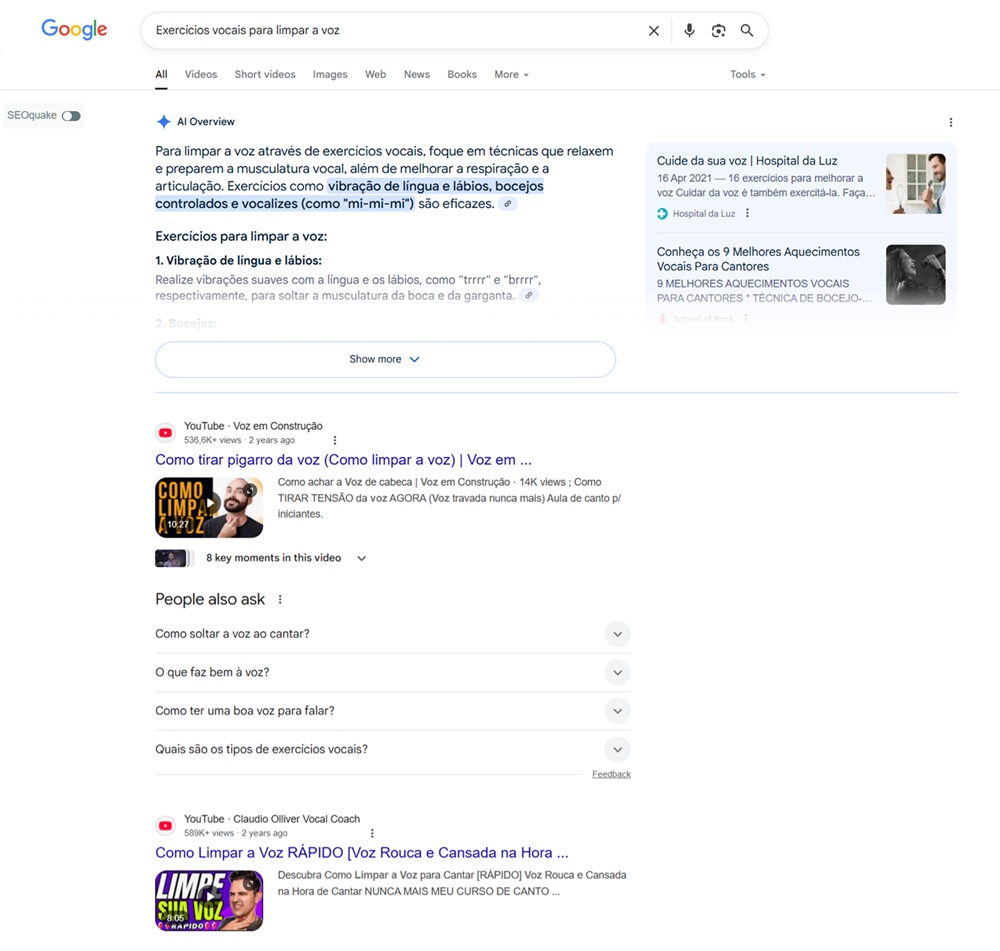This screenshot has height=951, width=1000.
Task: Switch to the Images tab
Action: click(x=330, y=74)
